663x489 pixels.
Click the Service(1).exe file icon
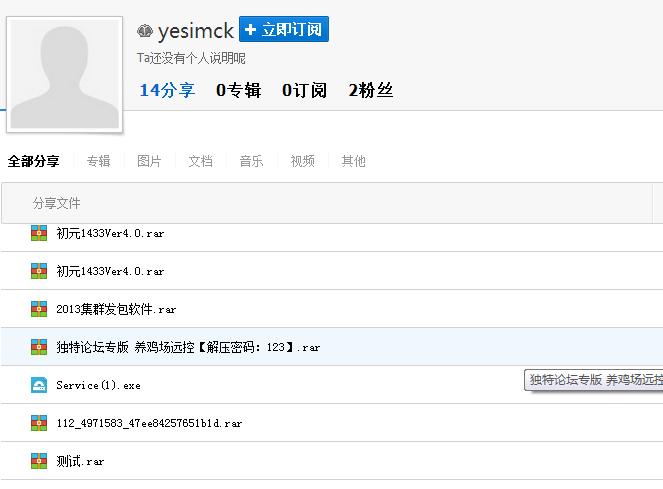pyautogui.click(x=39, y=385)
